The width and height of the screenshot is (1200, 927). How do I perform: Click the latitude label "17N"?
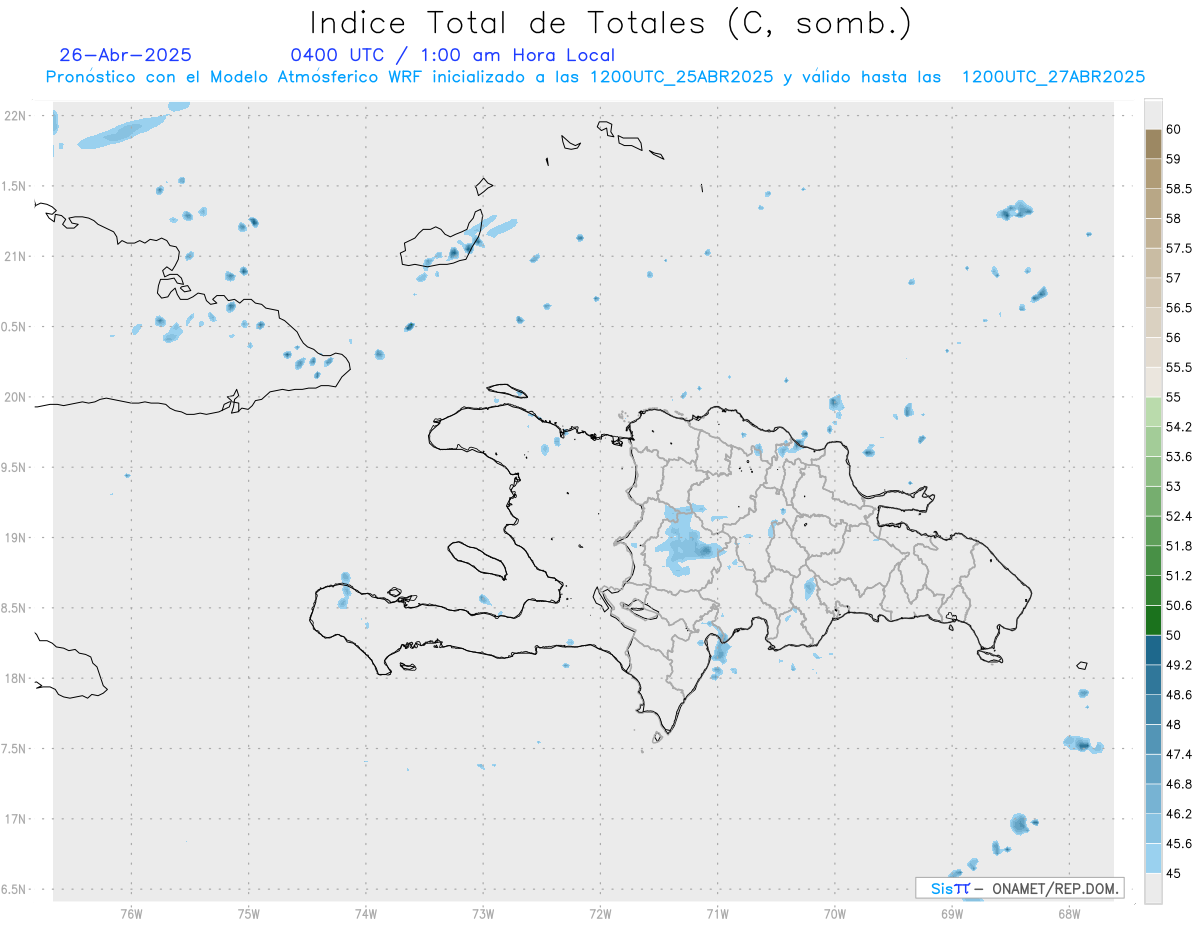[x=16, y=819]
